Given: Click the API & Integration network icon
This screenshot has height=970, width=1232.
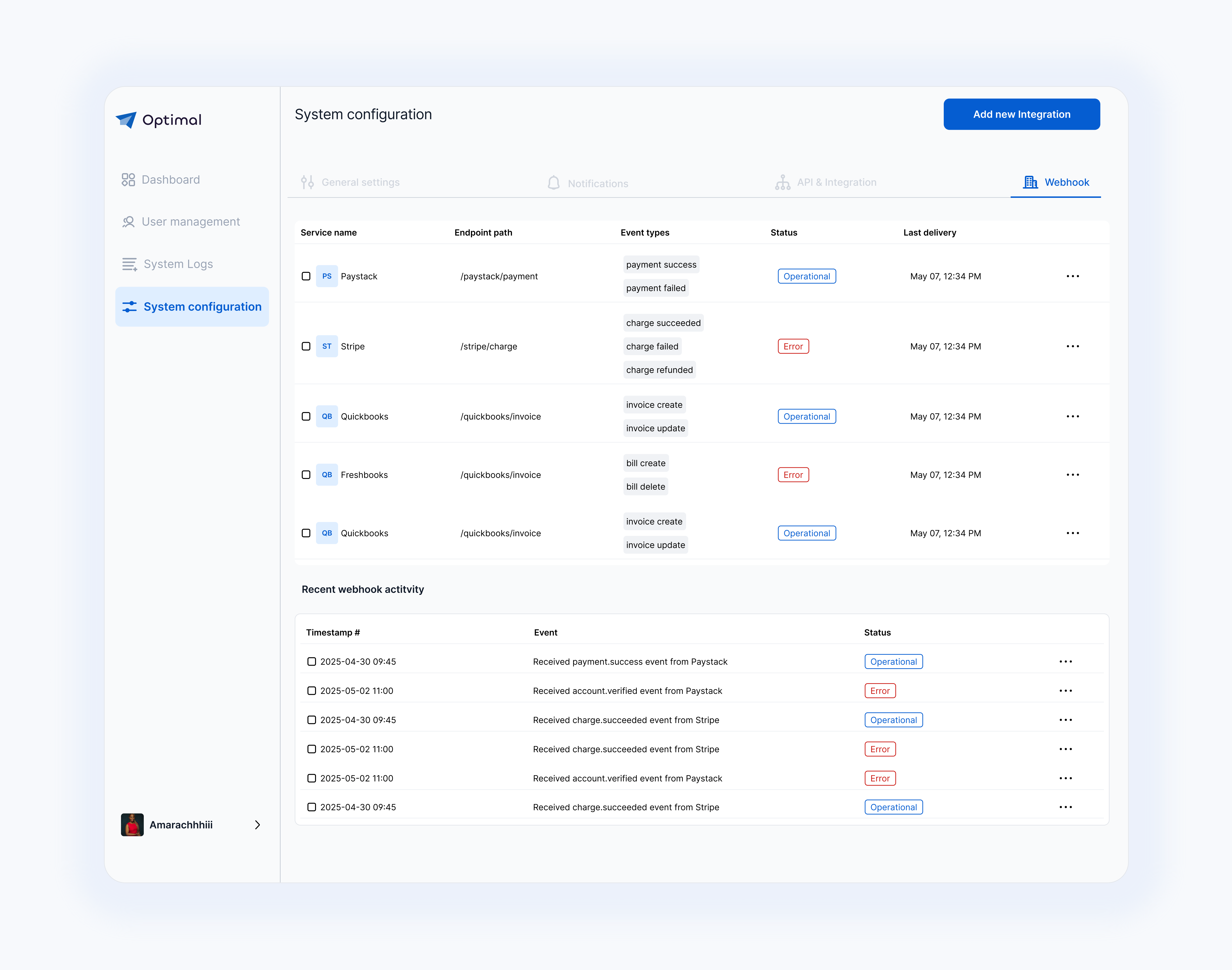Looking at the screenshot, I should 783,182.
